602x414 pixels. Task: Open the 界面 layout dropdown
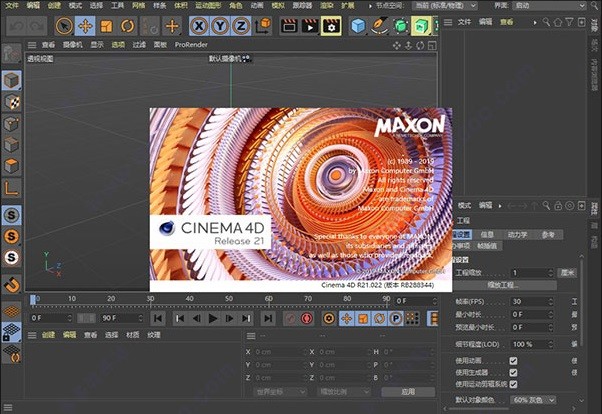coord(550,6)
